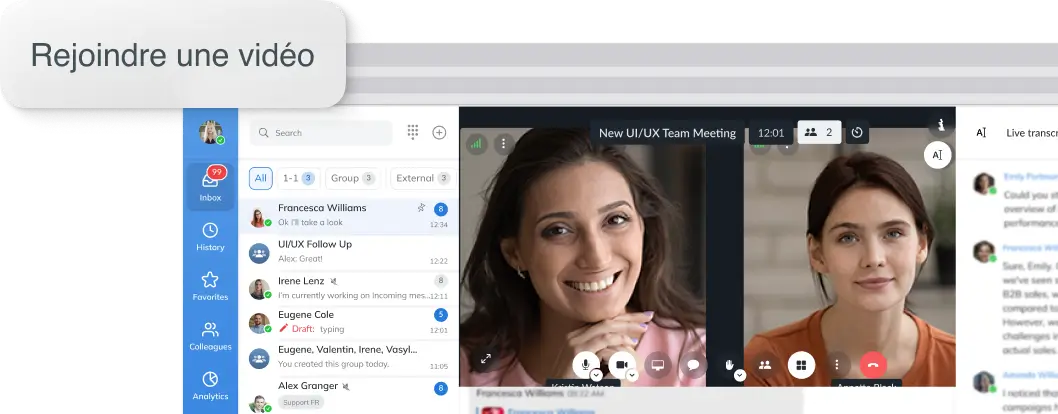Click the plus icon to start new chat

pos(439,133)
